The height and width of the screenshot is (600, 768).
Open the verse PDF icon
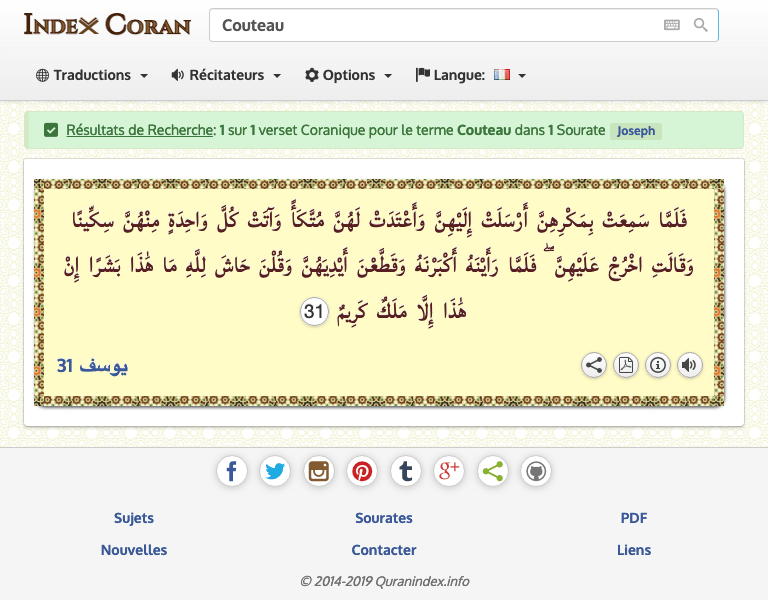626,365
